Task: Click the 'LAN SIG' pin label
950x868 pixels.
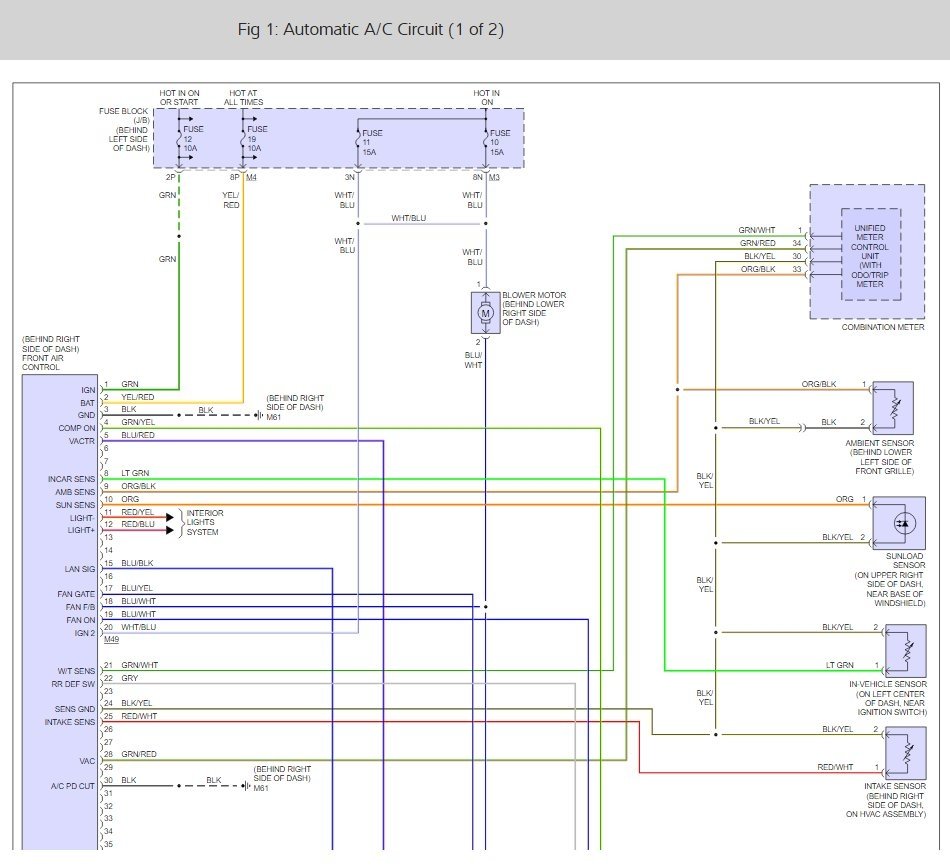Action: (80, 569)
